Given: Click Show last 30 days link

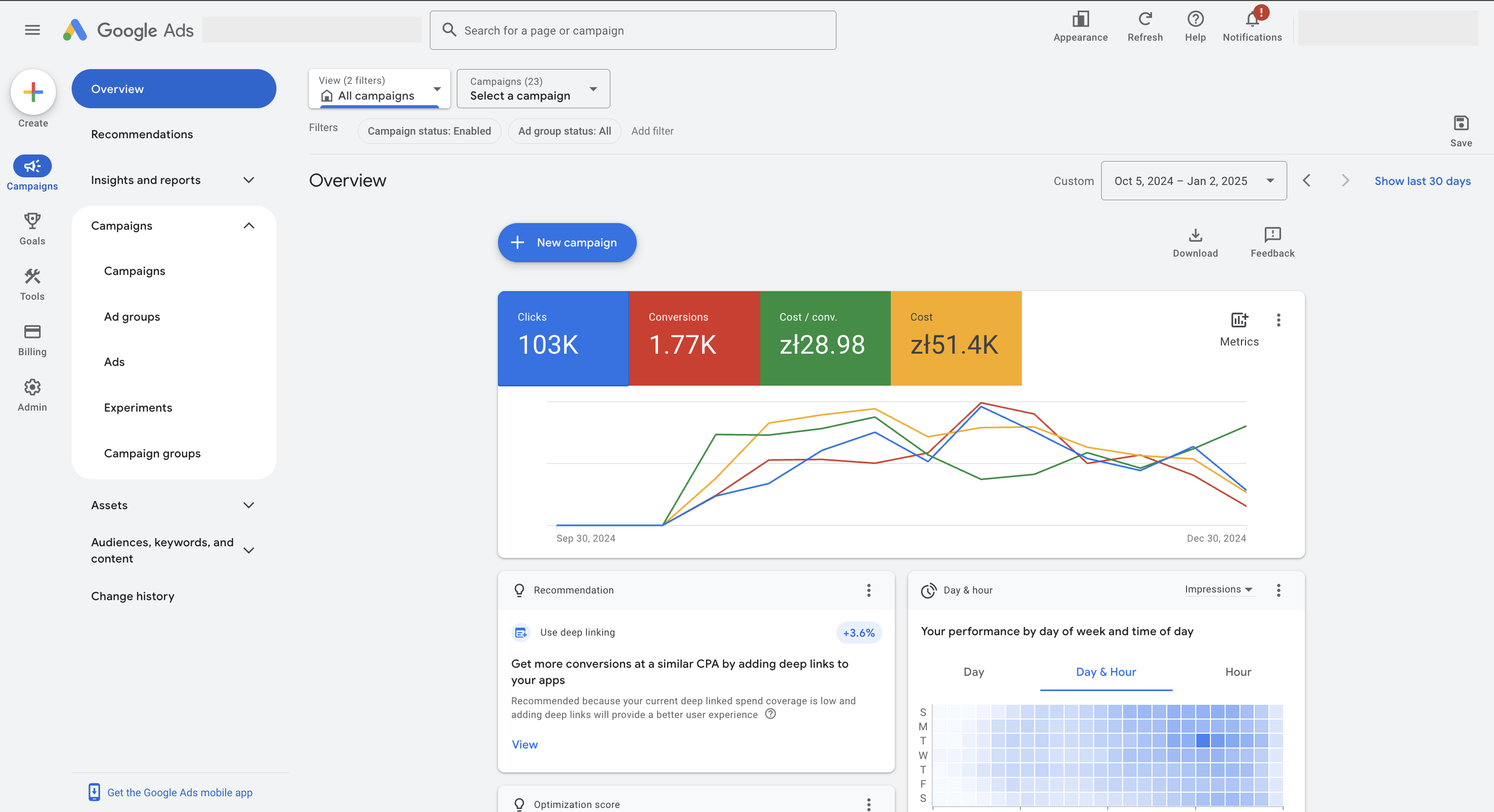Looking at the screenshot, I should pyautogui.click(x=1422, y=181).
